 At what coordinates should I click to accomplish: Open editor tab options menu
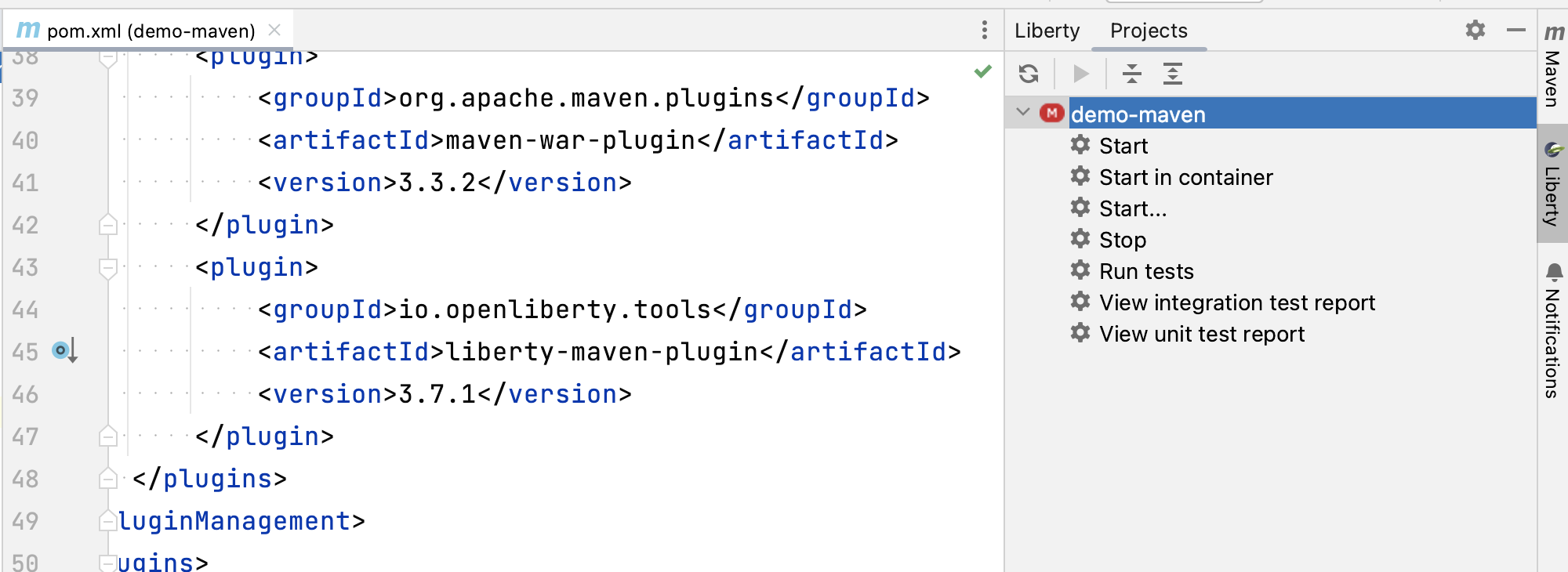985,30
